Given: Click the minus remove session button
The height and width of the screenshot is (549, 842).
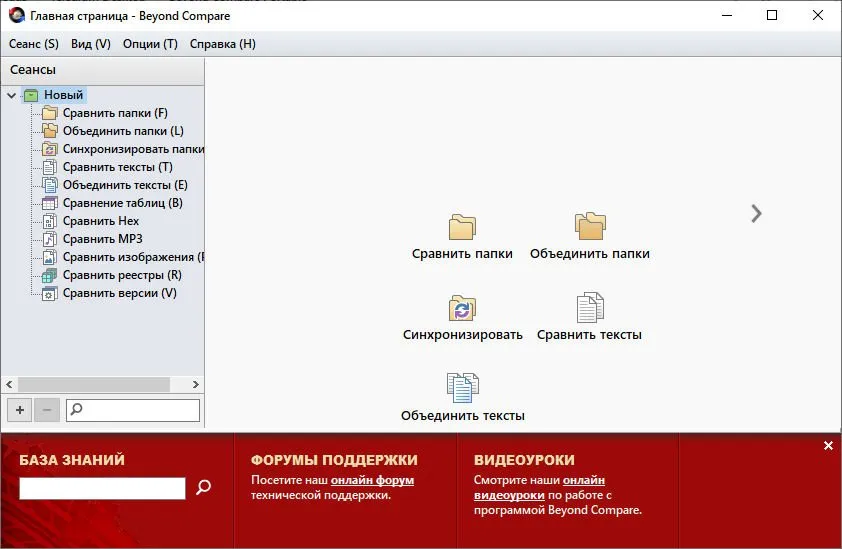Looking at the screenshot, I should point(47,410).
